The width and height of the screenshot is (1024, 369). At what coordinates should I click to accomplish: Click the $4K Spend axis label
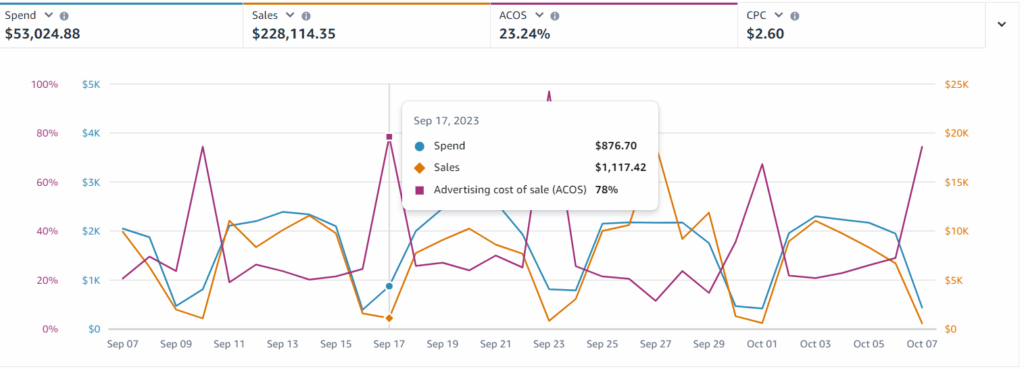(x=90, y=133)
